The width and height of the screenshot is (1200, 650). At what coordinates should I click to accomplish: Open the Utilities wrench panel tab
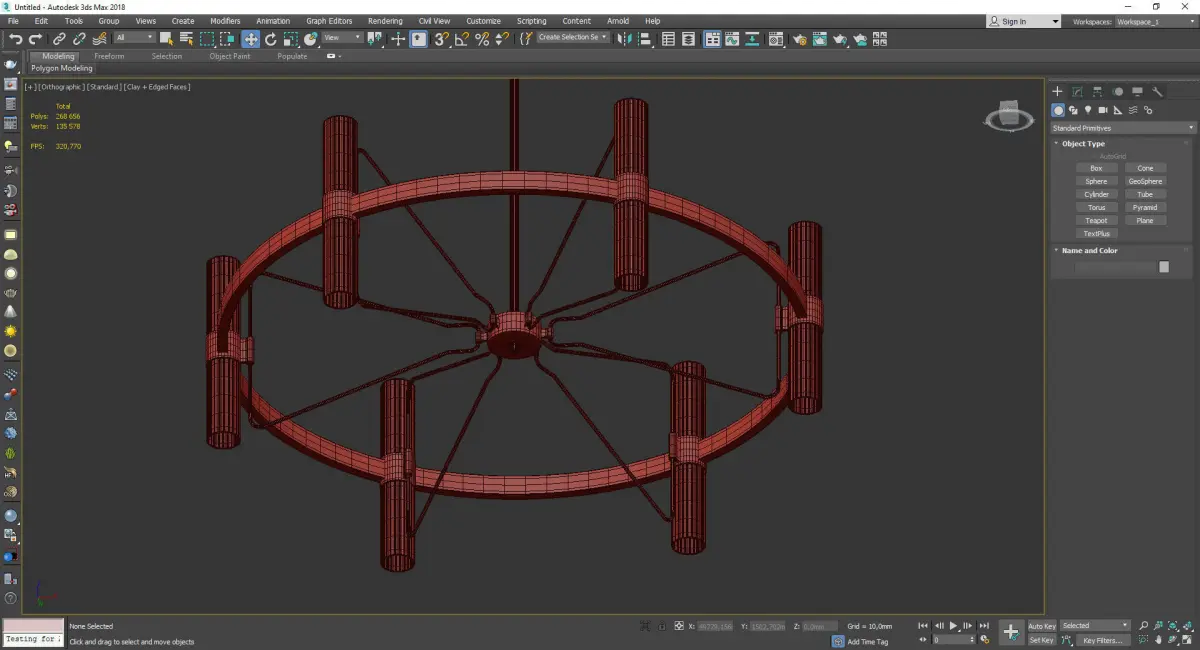[1158, 91]
